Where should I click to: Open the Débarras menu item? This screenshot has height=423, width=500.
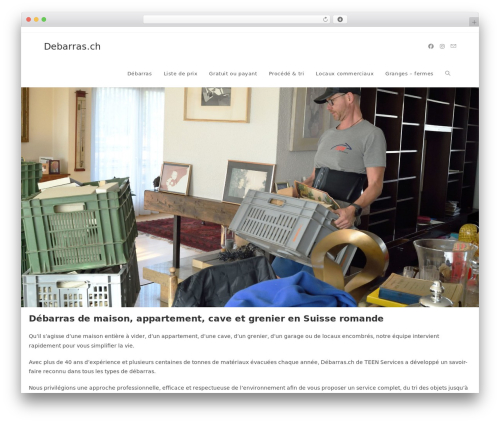pos(139,74)
